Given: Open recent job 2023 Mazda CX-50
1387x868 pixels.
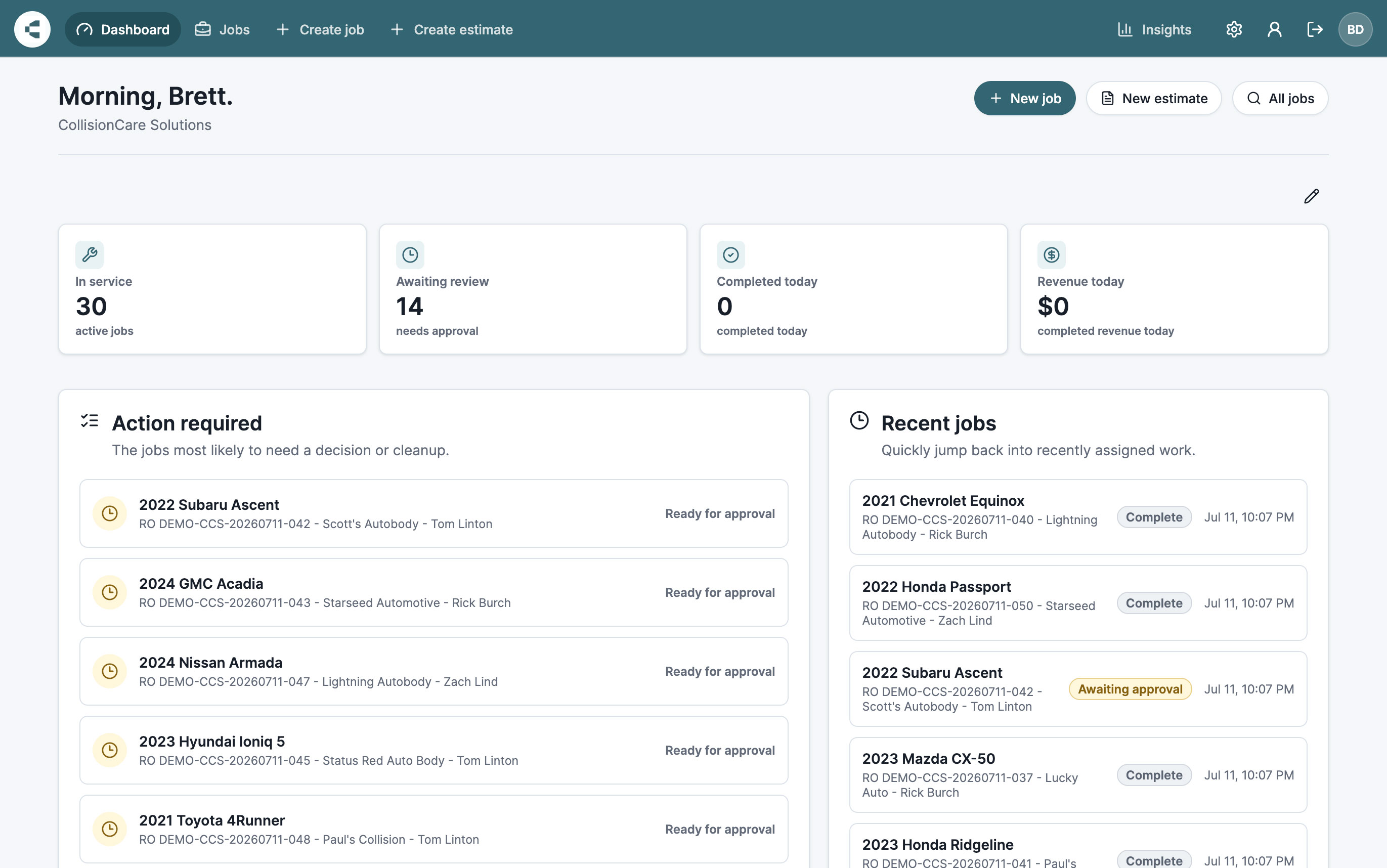Looking at the screenshot, I should [1078, 774].
